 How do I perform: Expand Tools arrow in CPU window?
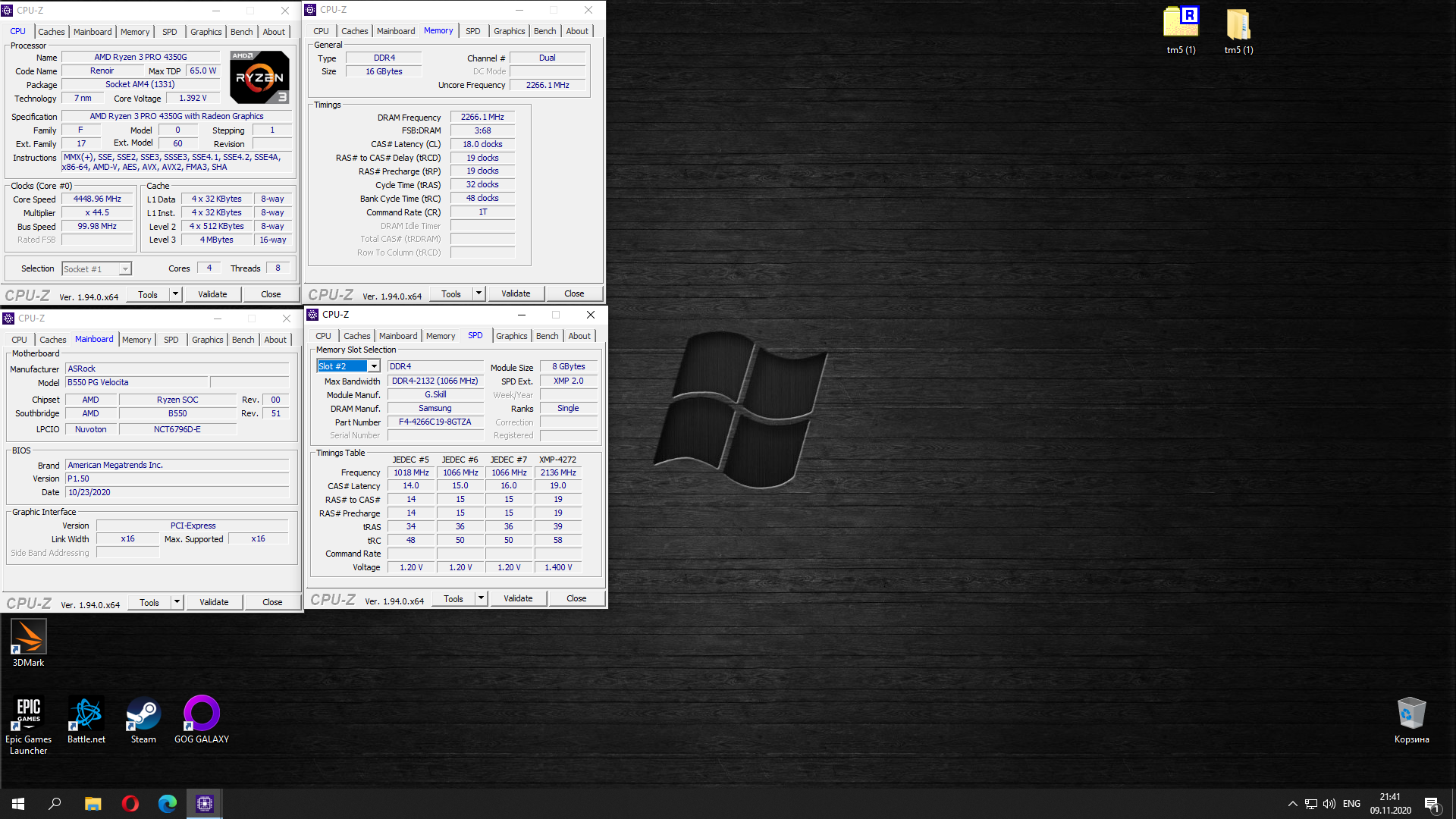click(x=175, y=294)
